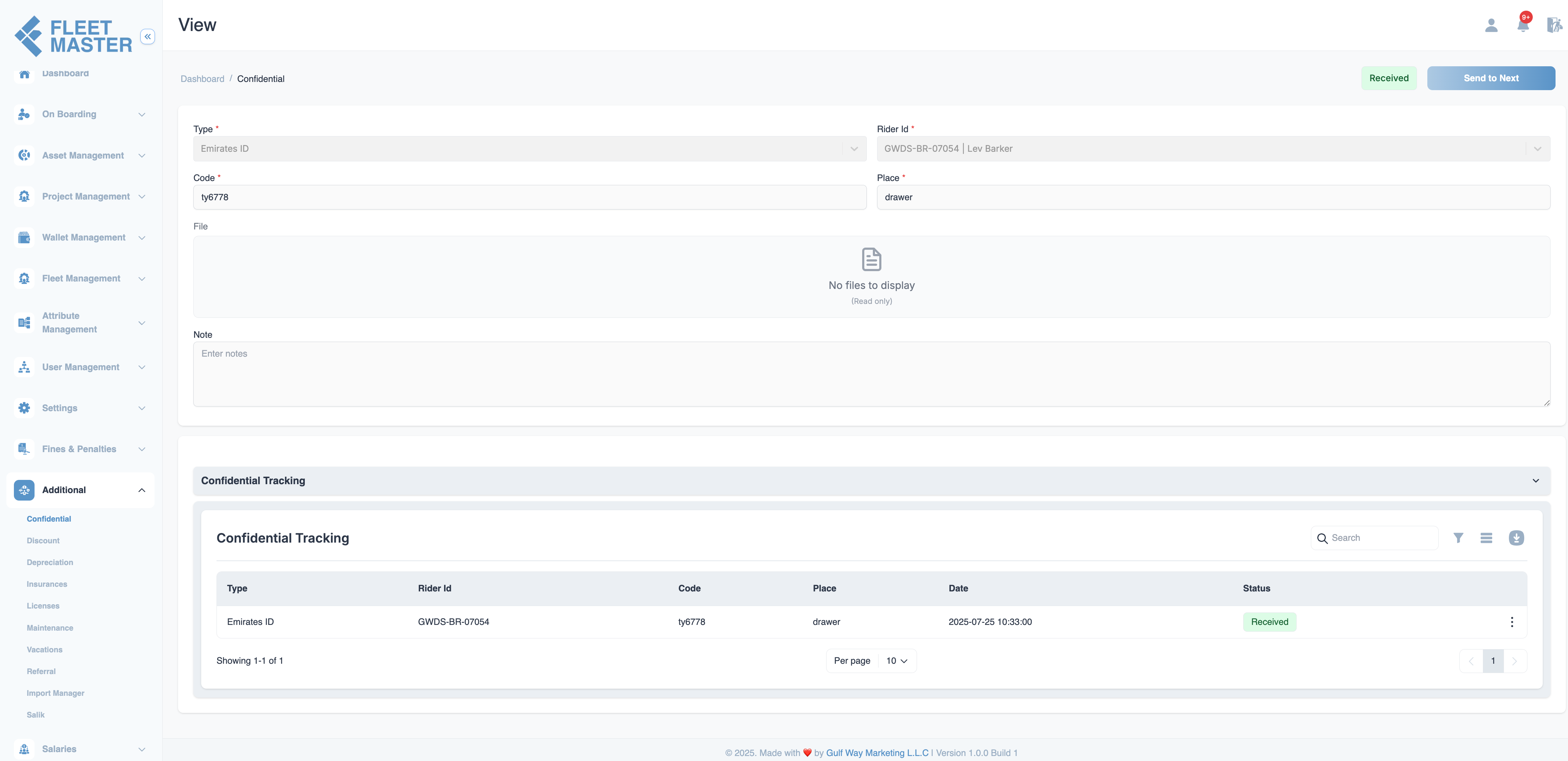Open the Discount submenu item
This screenshot has width=1568, height=761.
coord(43,540)
